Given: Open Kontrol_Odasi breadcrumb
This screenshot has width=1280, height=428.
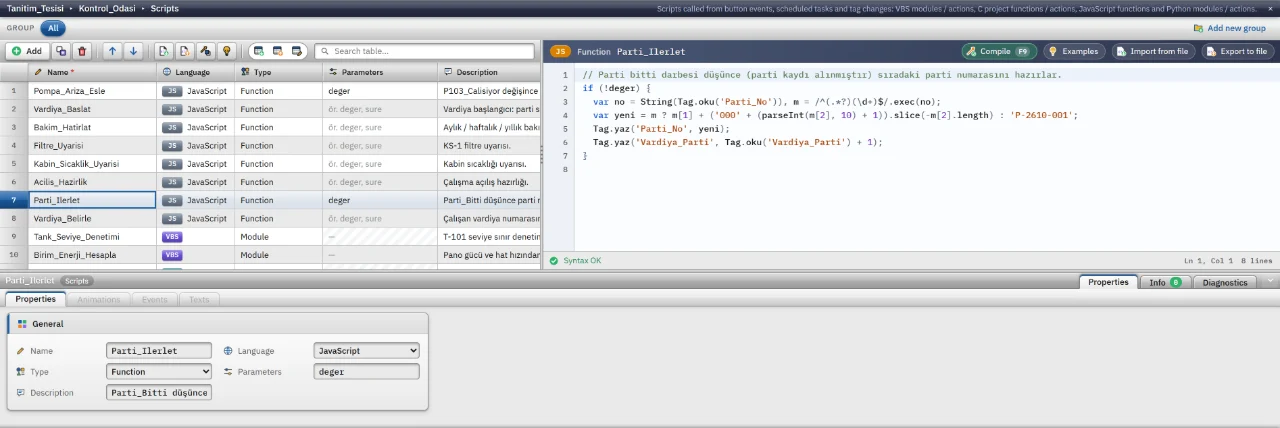Looking at the screenshot, I should coord(107,8).
